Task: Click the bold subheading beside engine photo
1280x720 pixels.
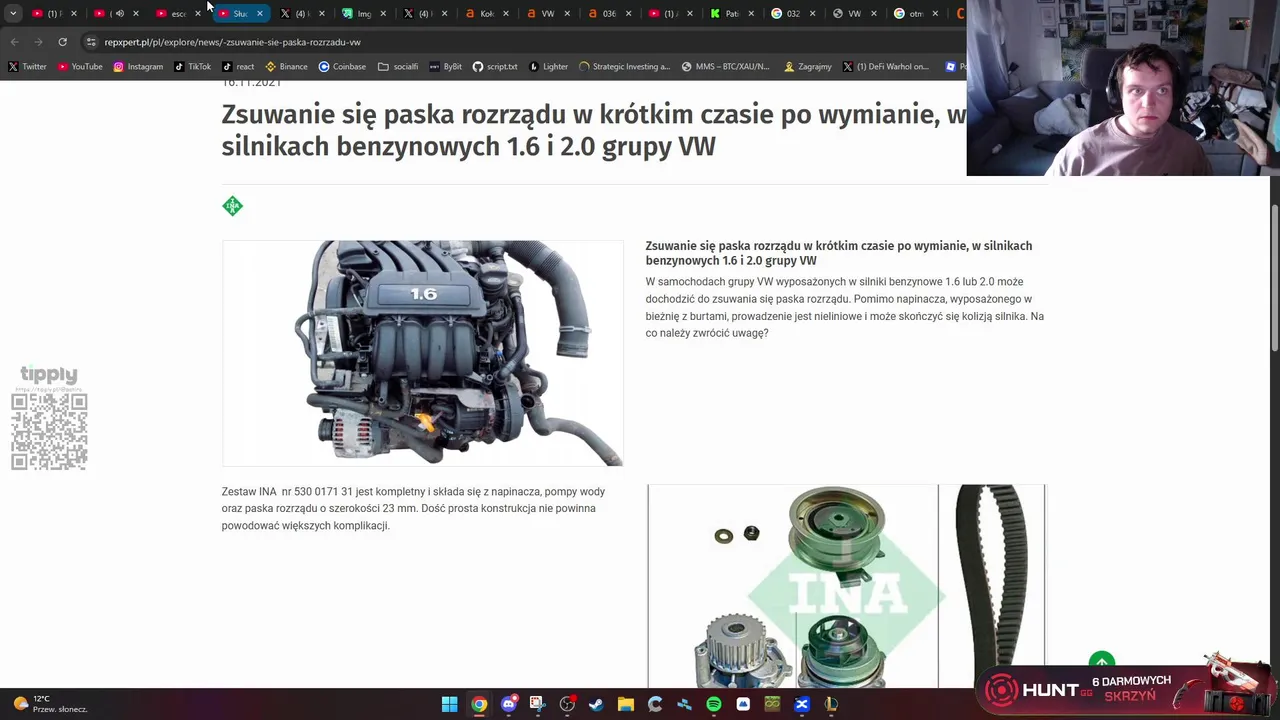Action: [839, 253]
